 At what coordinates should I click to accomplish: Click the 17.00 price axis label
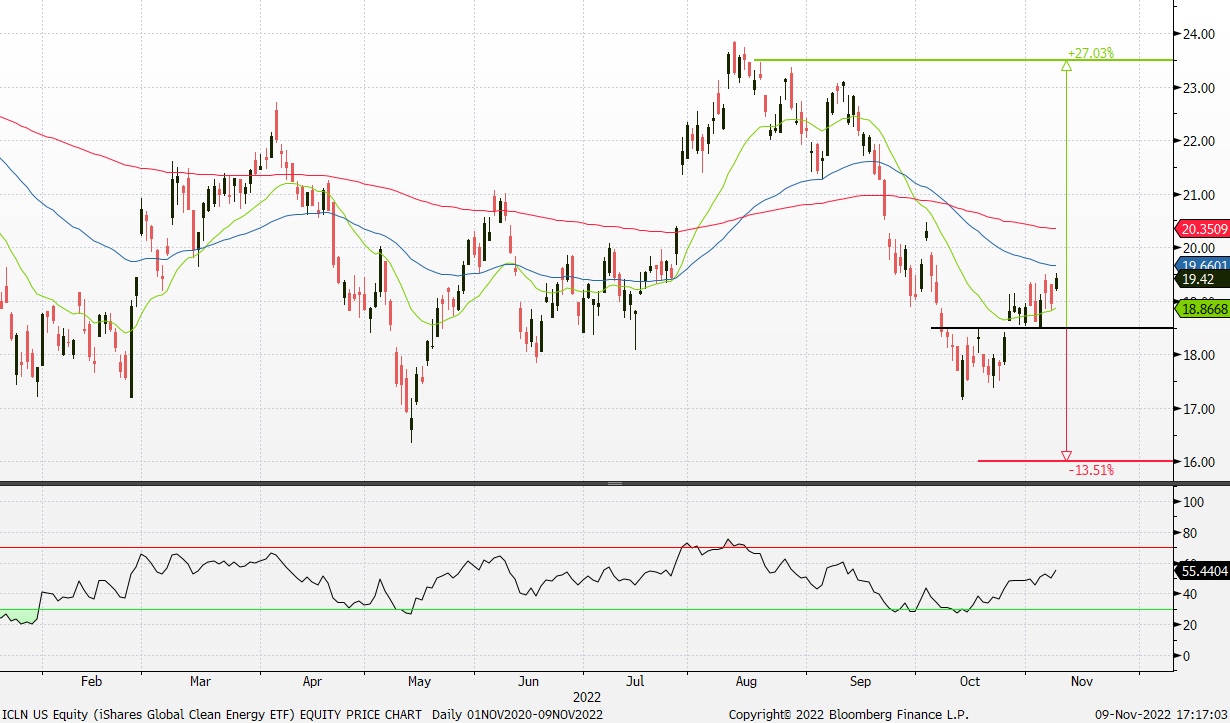tap(1198, 409)
